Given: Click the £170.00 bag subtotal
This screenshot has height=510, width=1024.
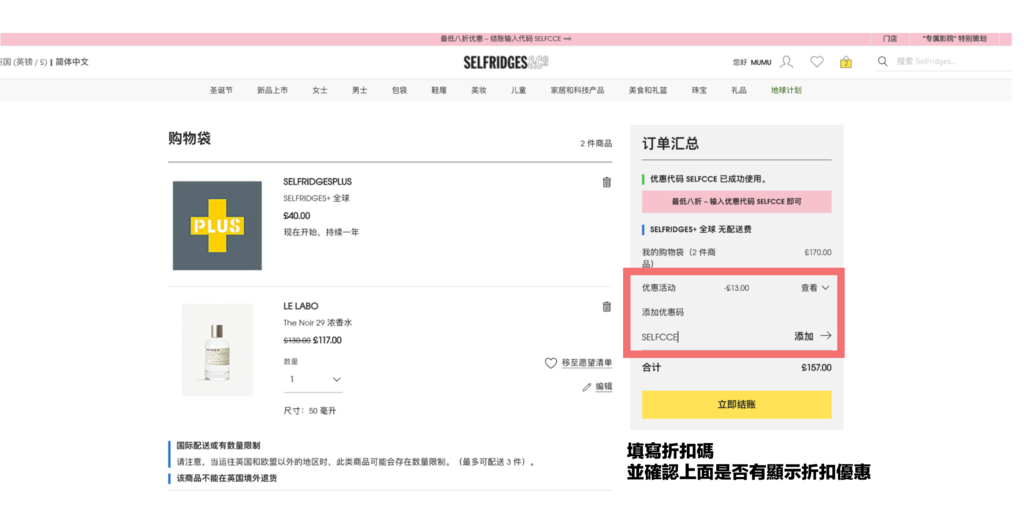Looking at the screenshot, I should (818, 253).
